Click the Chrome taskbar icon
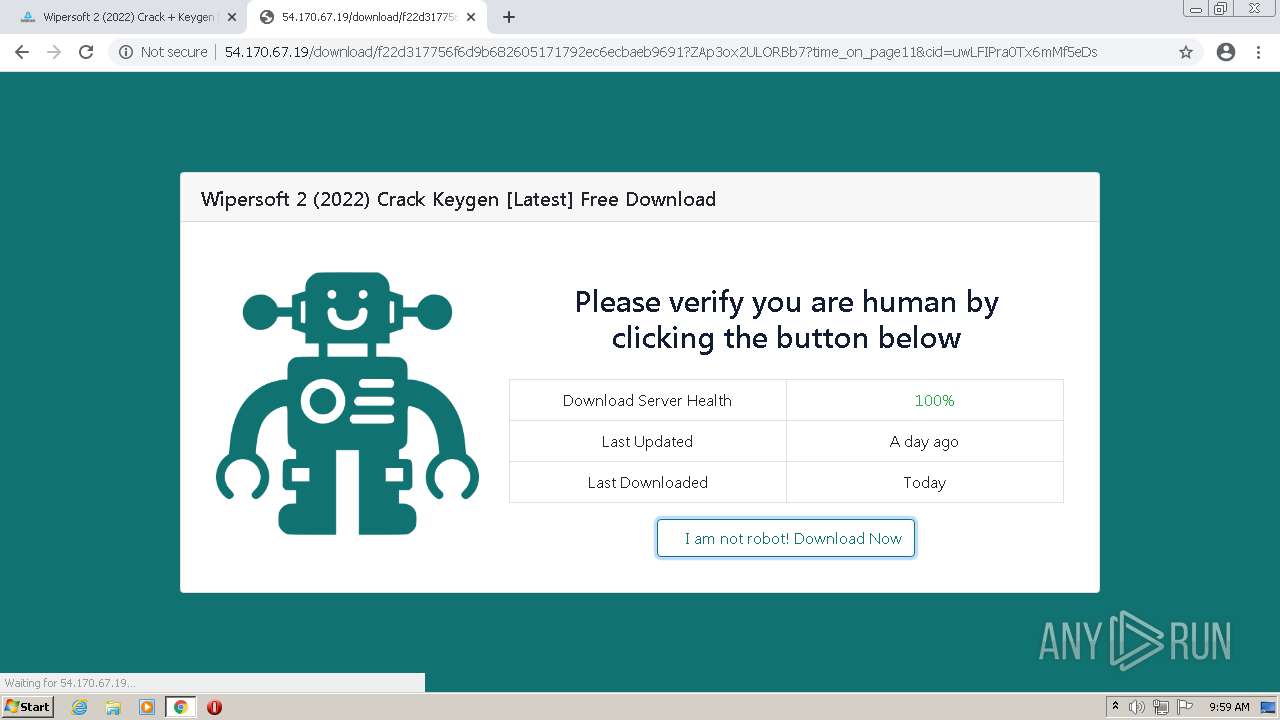This screenshot has height=720, width=1280. (x=180, y=707)
